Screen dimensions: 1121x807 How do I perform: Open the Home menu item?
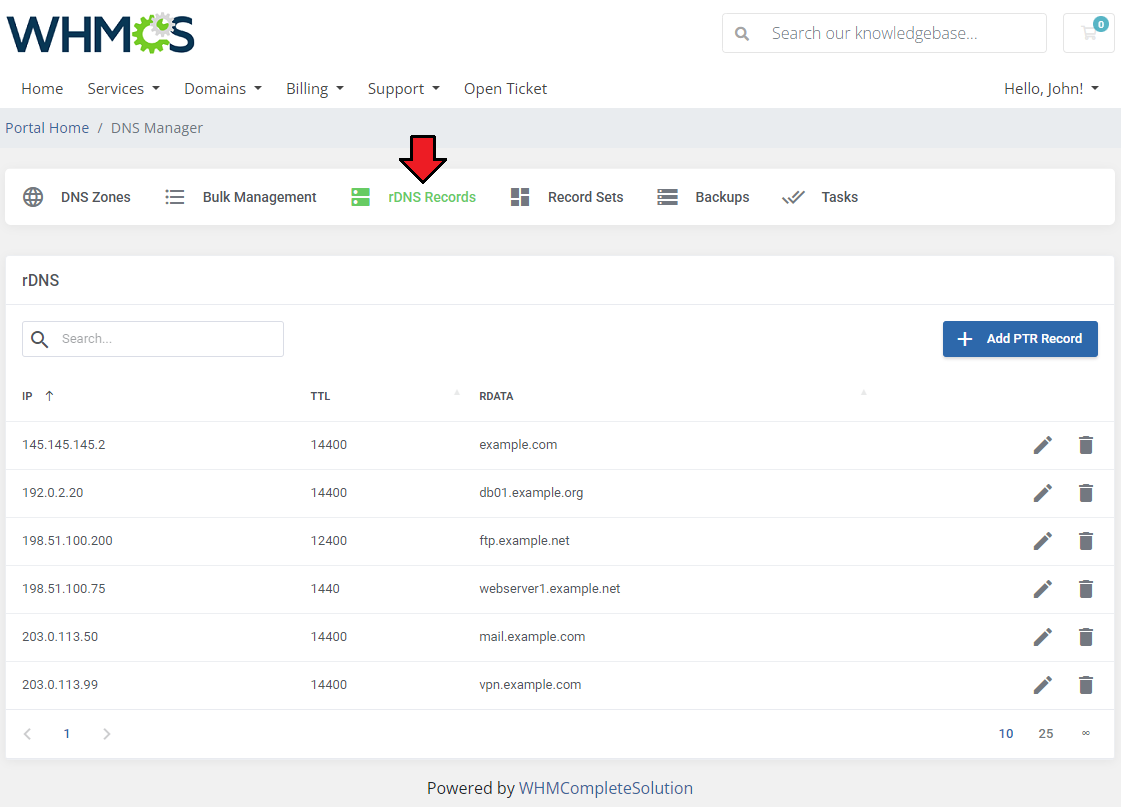click(x=42, y=89)
